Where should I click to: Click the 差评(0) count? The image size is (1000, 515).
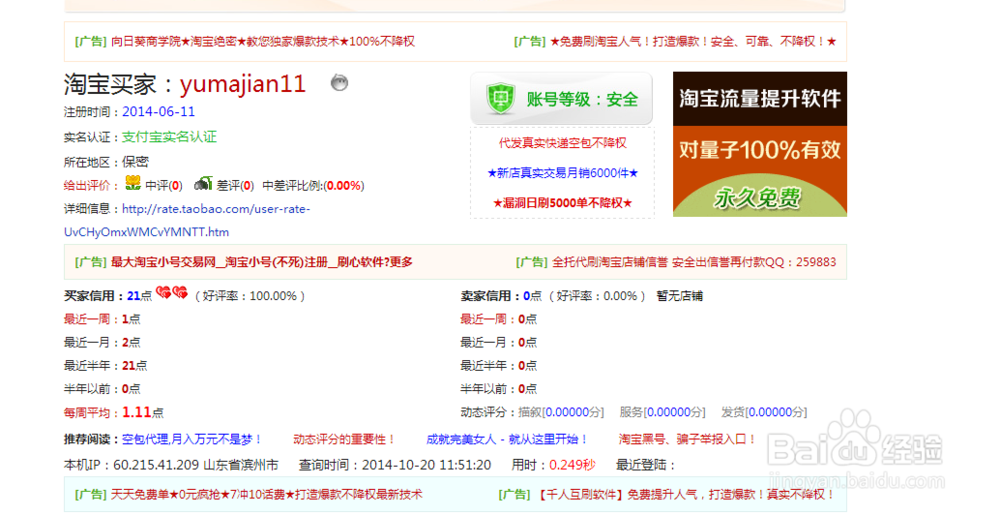point(235,185)
